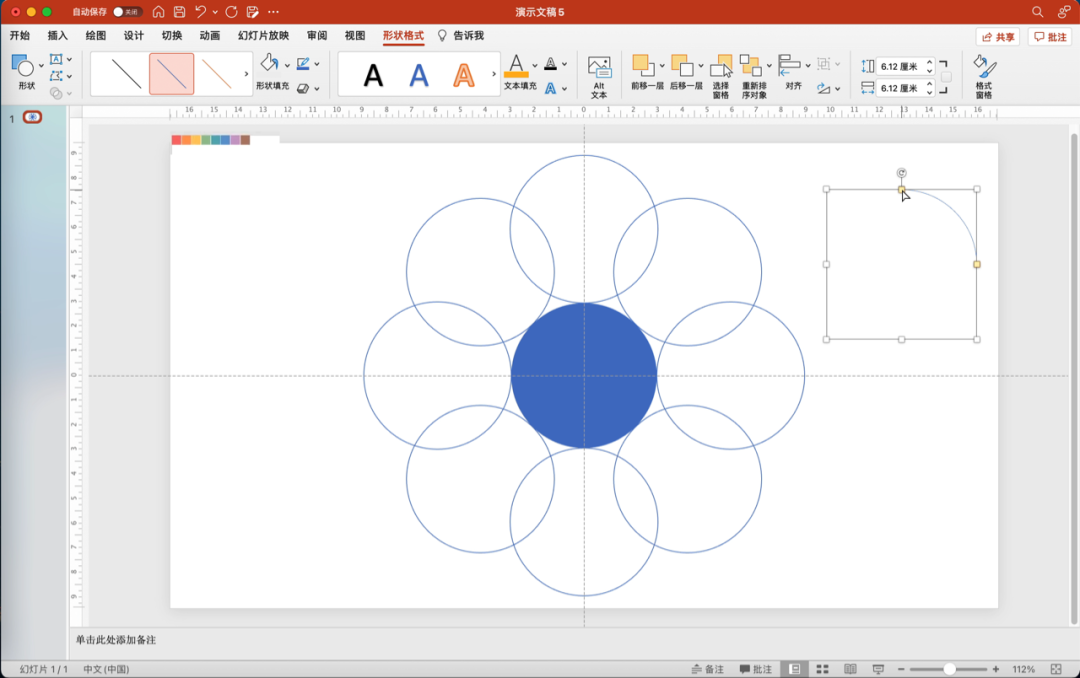Open the 幻灯片放映 ribbon tab
The height and width of the screenshot is (678, 1080).
pos(264,36)
